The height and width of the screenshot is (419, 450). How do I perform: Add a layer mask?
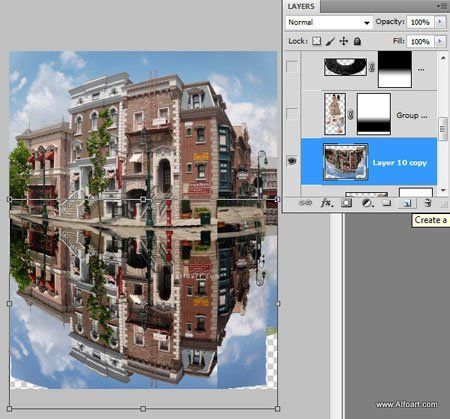tap(346, 203)
